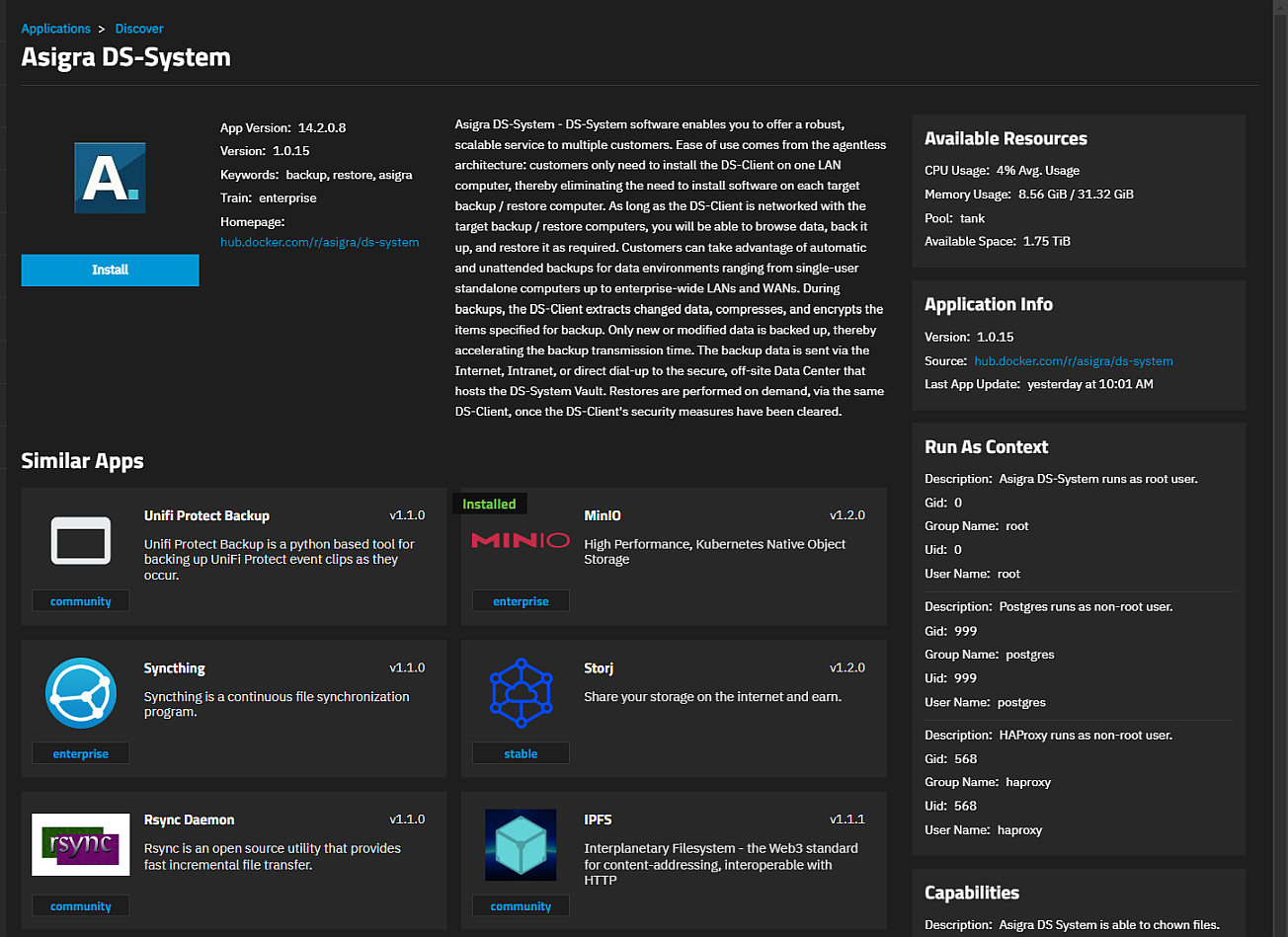Image resolution: width=1288 pixels, height=937 pixels.
Task: Open the Source link in Application Info
Action: pyautogui.click(x=1074, y=361)
